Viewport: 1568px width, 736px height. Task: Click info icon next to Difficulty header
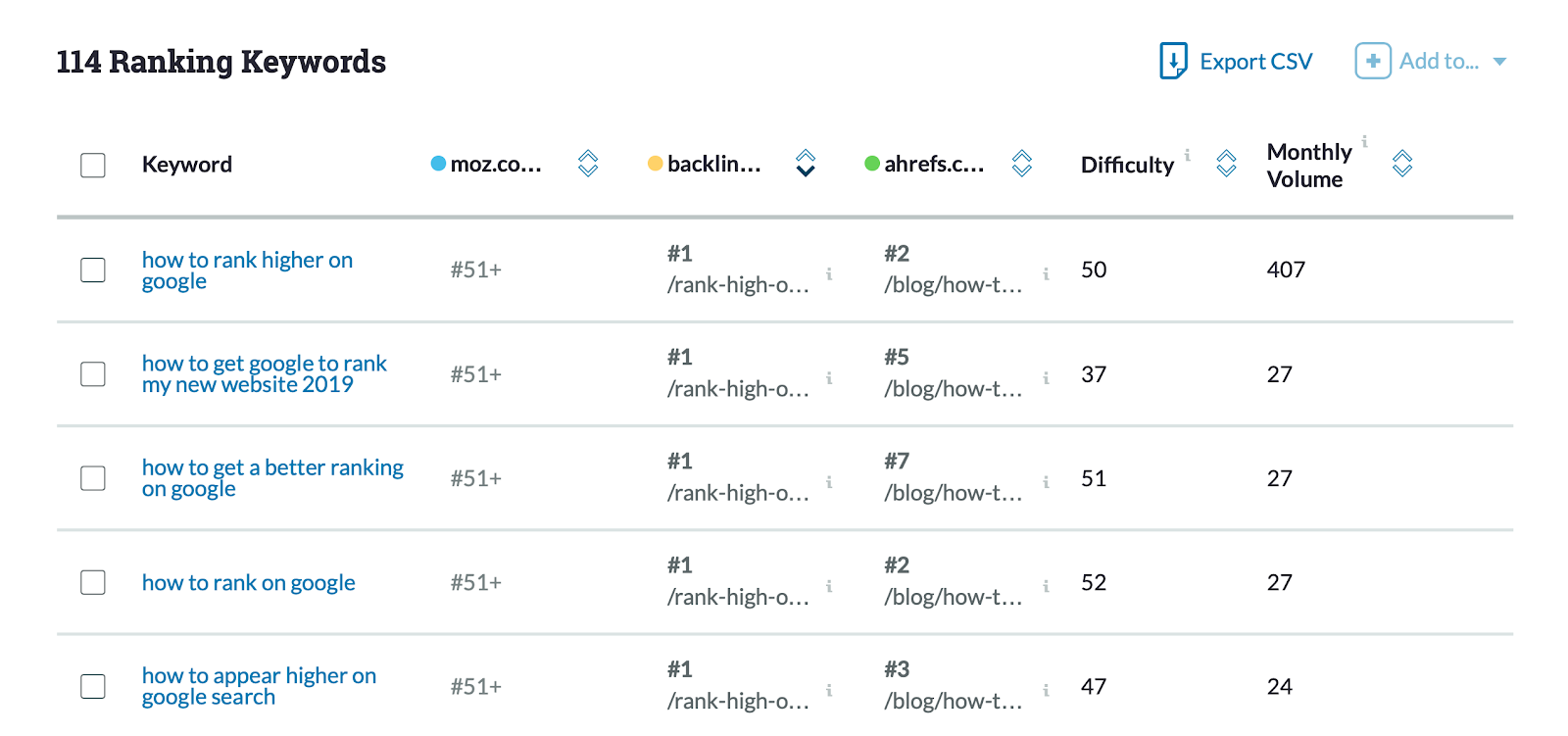[x=1188, y=155]
